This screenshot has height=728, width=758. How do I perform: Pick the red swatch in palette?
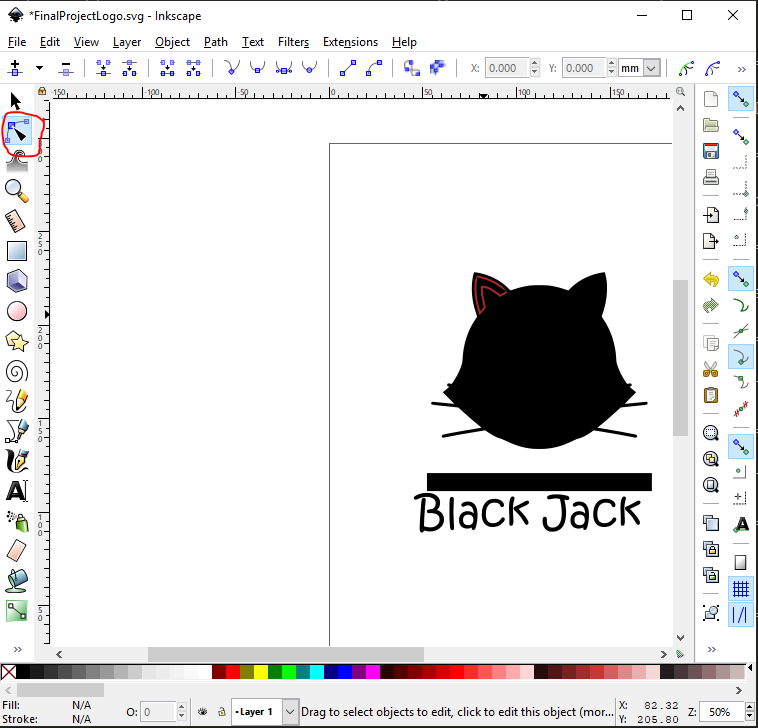click(x=233, y=671)
